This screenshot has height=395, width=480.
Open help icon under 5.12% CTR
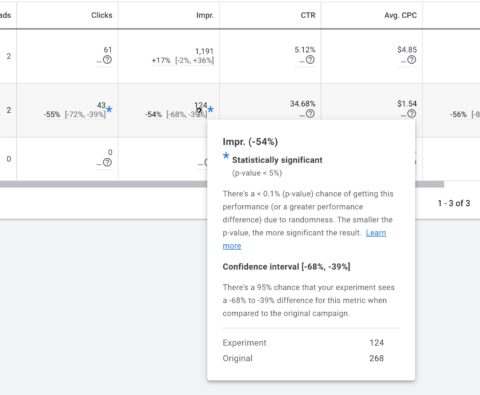pos(310,60)
